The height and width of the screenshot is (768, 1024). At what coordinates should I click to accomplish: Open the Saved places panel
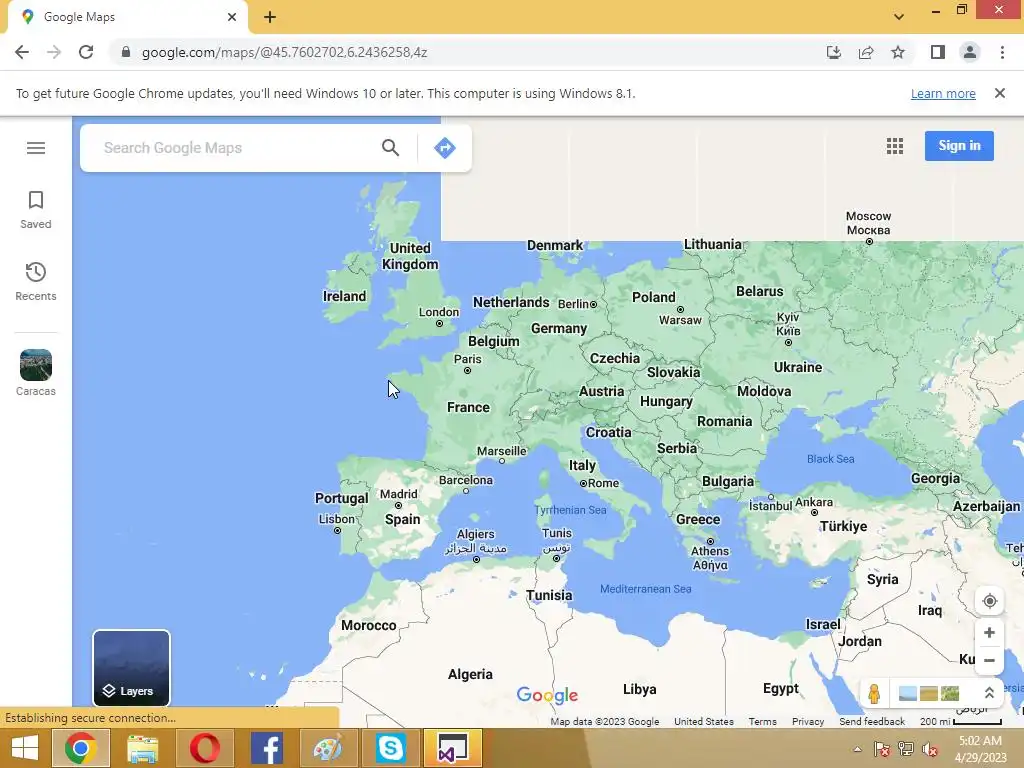[x=36, y=210]
